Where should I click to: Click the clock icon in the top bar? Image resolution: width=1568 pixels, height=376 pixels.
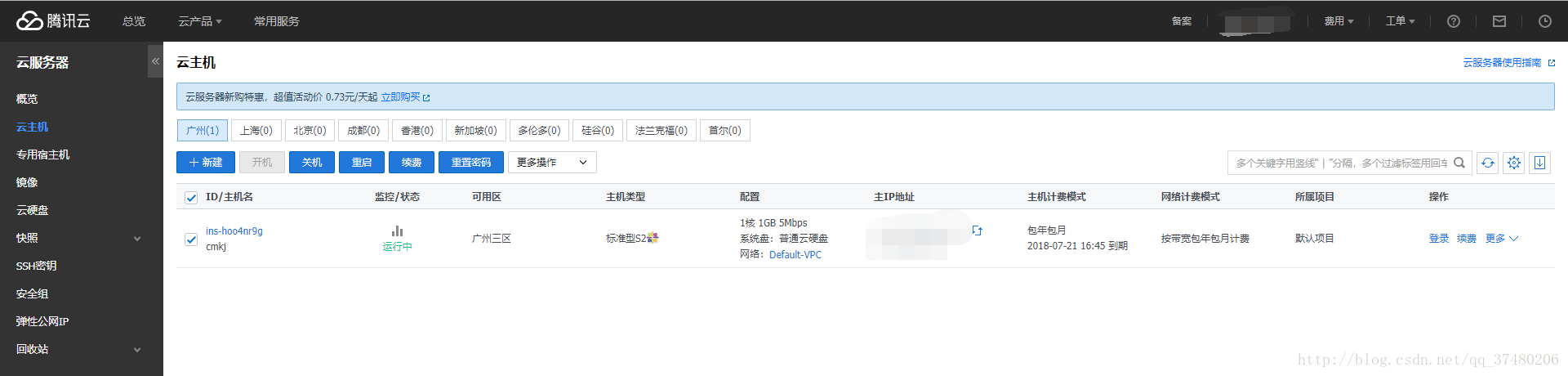click(1545, 21)
